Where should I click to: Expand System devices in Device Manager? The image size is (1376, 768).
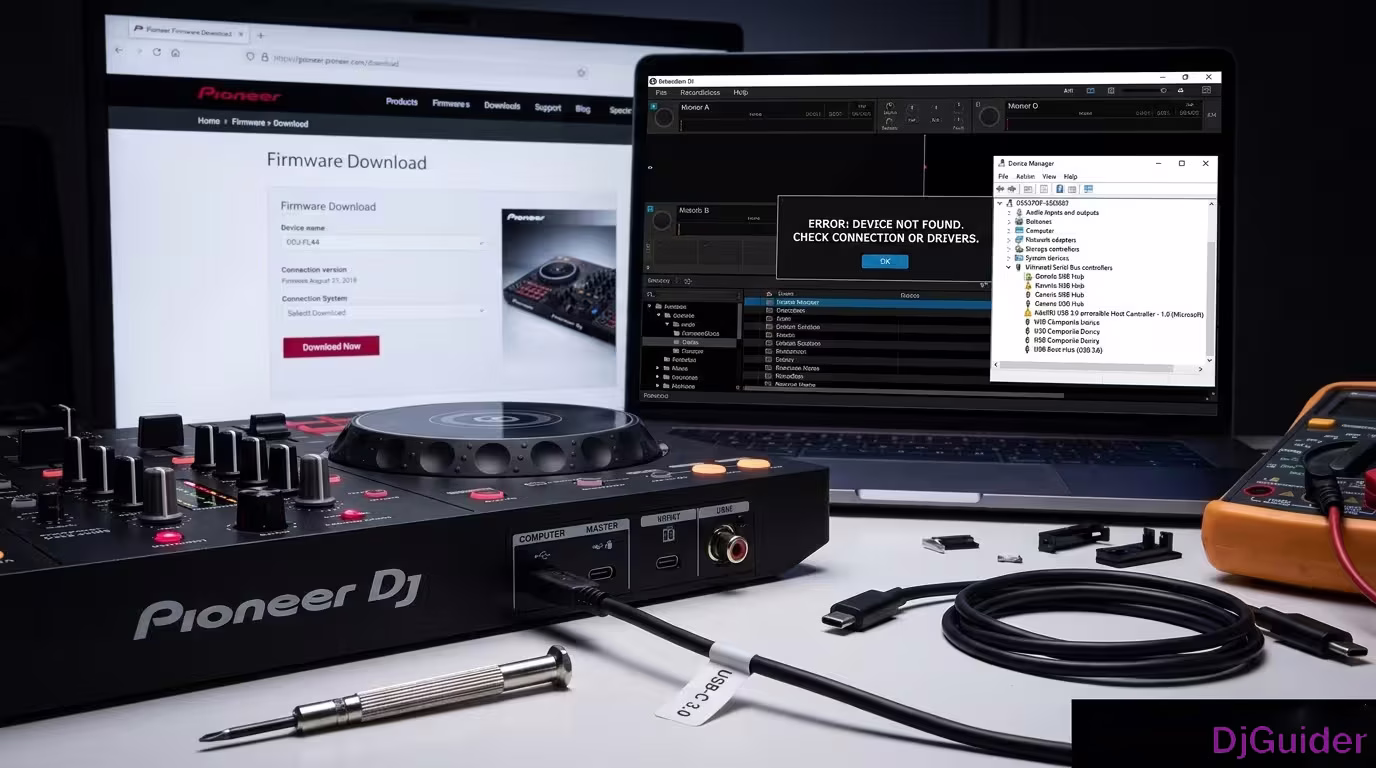tap(1009, 258)
